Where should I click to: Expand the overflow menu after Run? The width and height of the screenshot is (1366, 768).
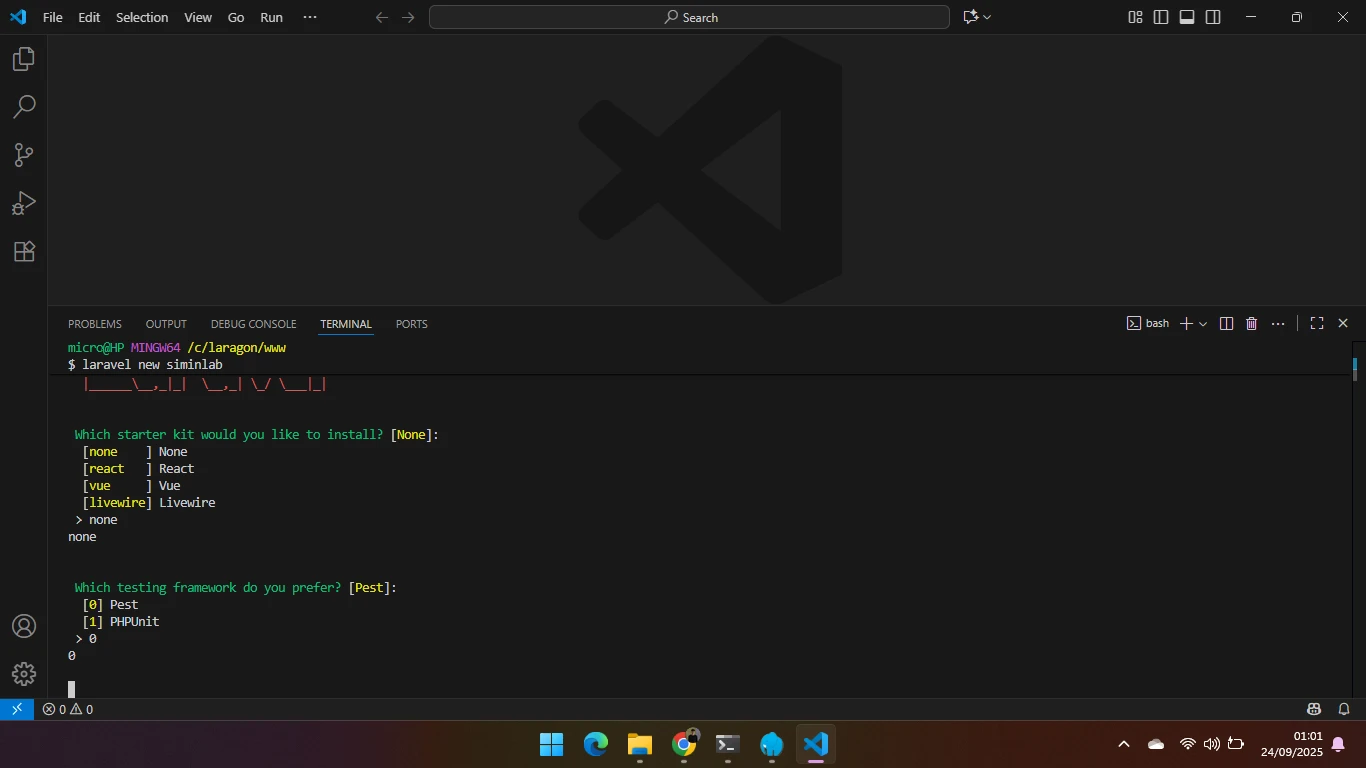click(x=309, y=17)
